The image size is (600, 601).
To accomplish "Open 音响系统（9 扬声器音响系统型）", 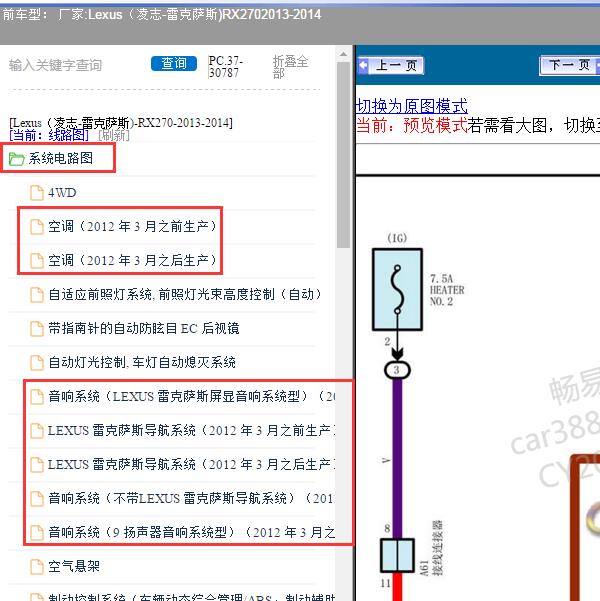I will (x=192, y=532).
